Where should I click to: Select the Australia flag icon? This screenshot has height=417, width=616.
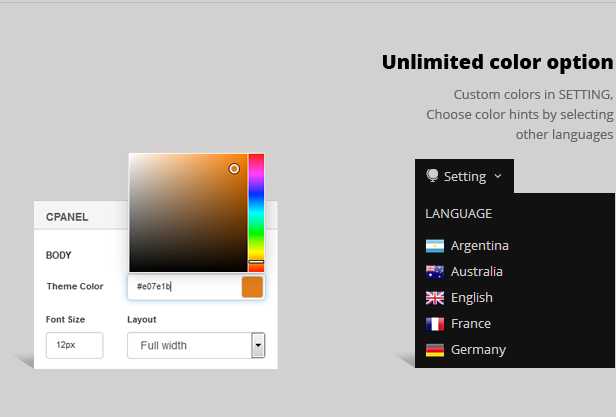pyautogui.click(x=435, y=272)
